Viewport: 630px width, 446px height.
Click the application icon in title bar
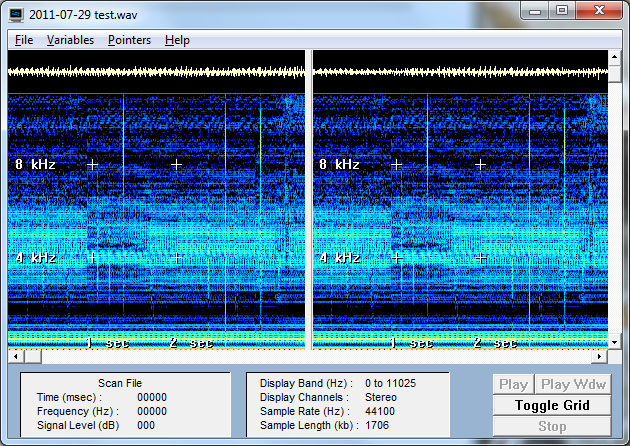[x=16, y=15]
